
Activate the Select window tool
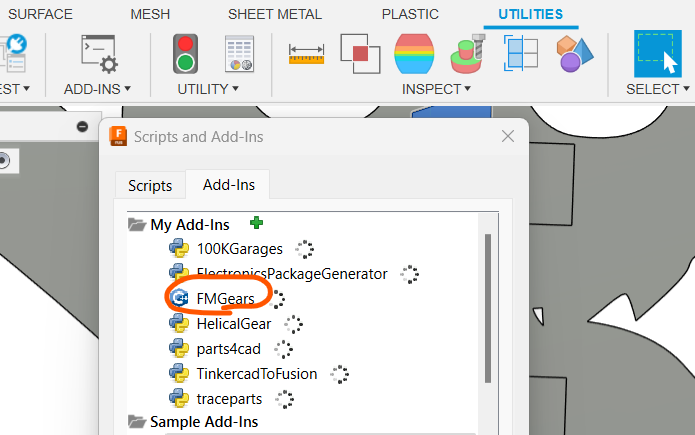pos(658,54)
